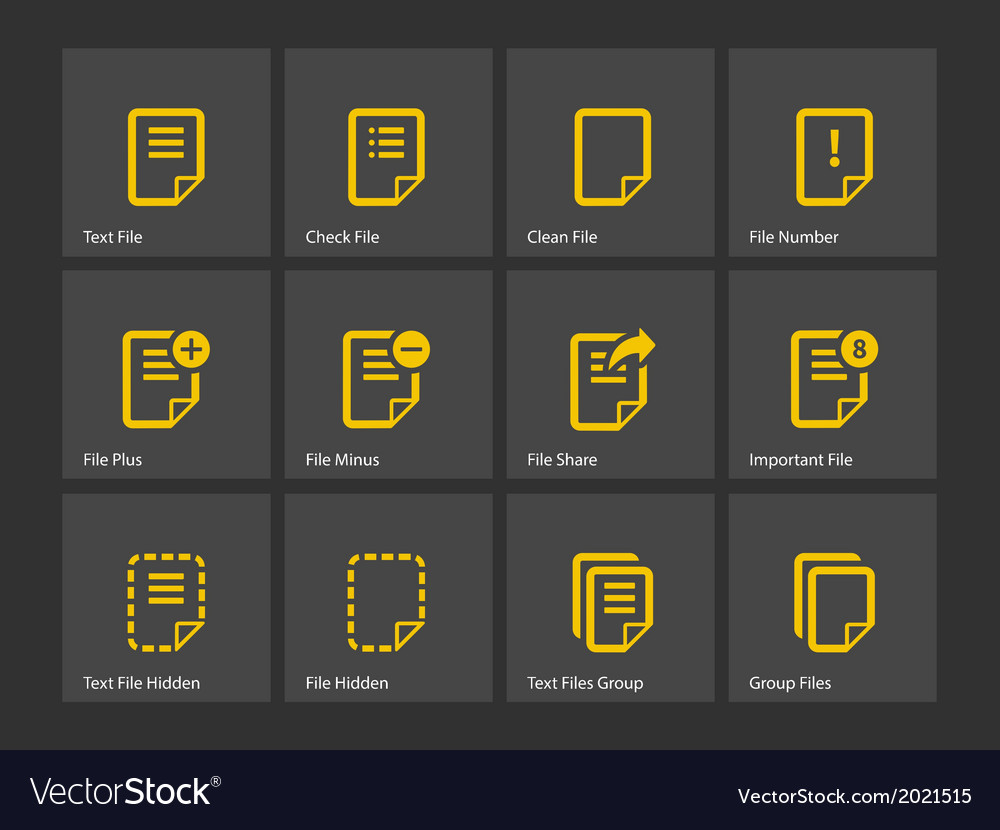Click the Important File icon with badge 8

(x=832, y=378)
